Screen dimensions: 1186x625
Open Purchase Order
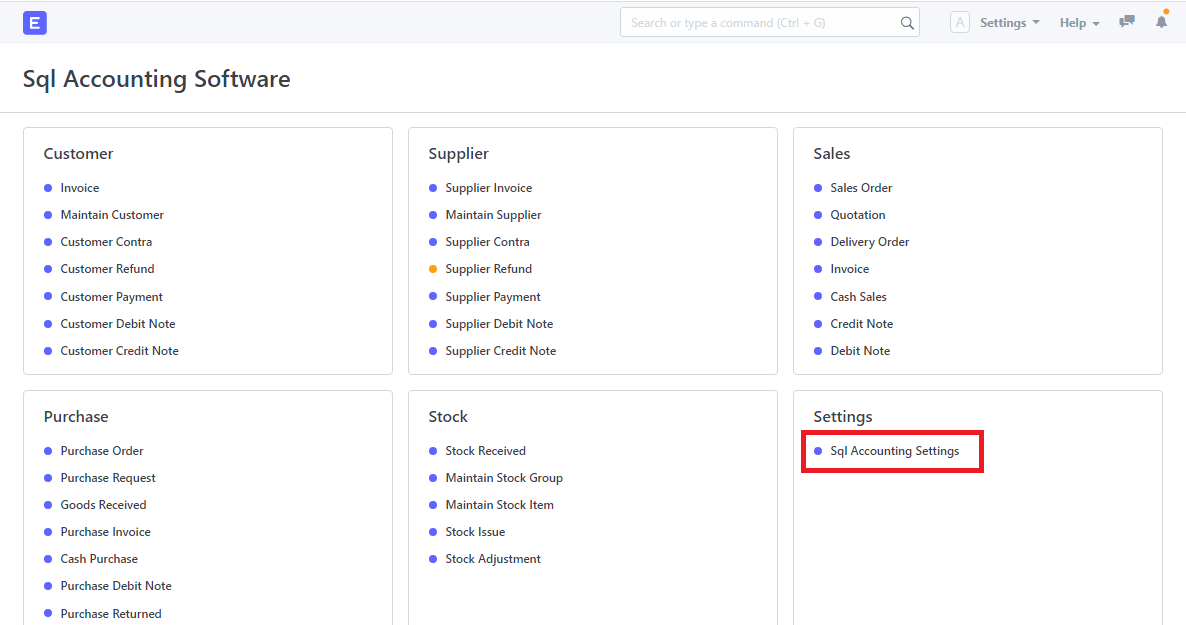pyautogui.click(x=102, y=451)
